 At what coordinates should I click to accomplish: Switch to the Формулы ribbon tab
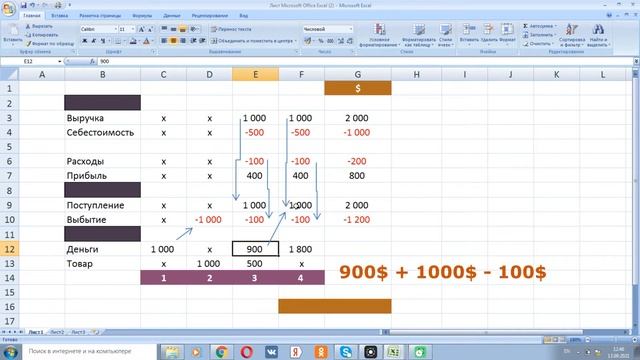(142, 16)
